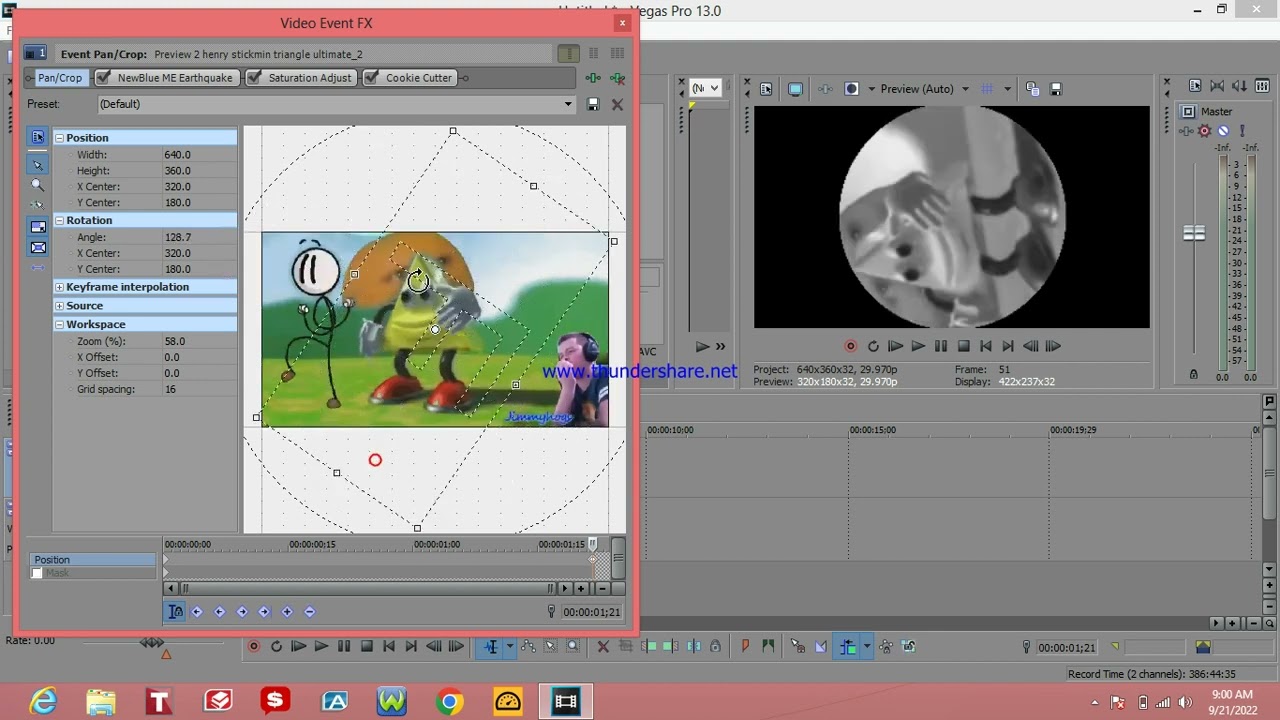This screenshot has height=720, width=1280.
Task: Open the NewBlue ME Earthquake tab
Action: pyautogui.click(x=175, y=78)
